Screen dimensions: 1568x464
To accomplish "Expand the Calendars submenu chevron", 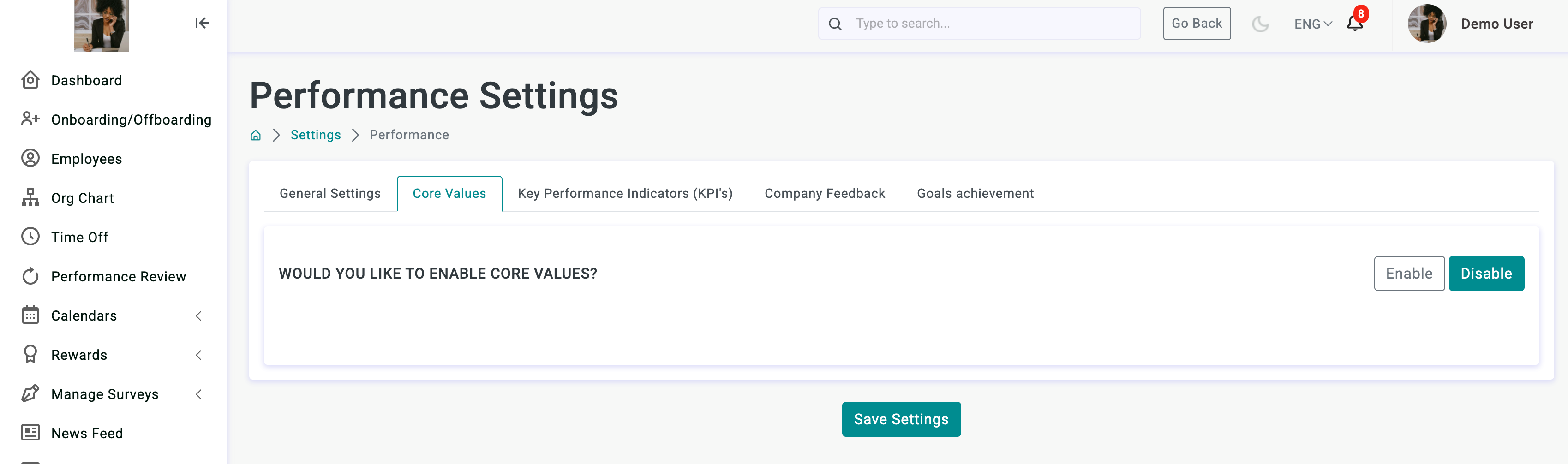I will coord(198,315).
